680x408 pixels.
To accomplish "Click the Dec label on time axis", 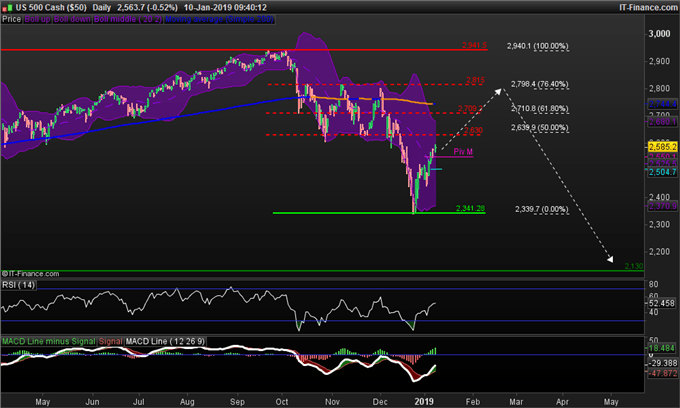I will (x=380, y=402).
